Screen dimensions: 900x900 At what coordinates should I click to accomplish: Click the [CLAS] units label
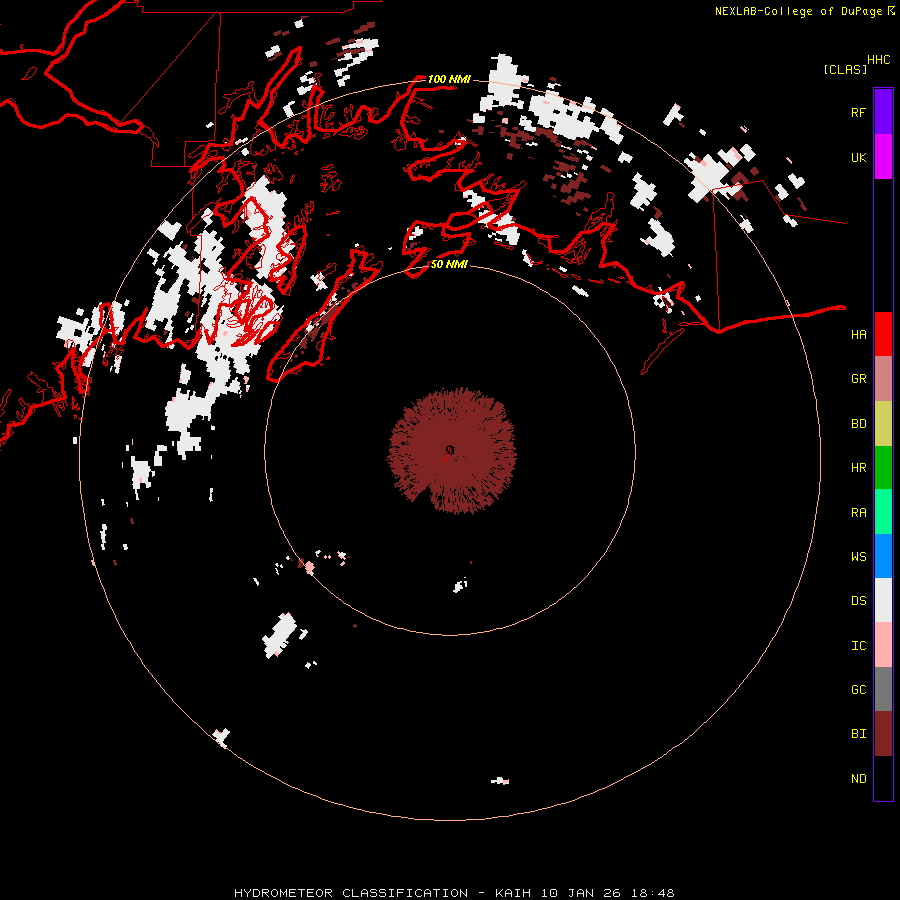(x=844, y=69)
